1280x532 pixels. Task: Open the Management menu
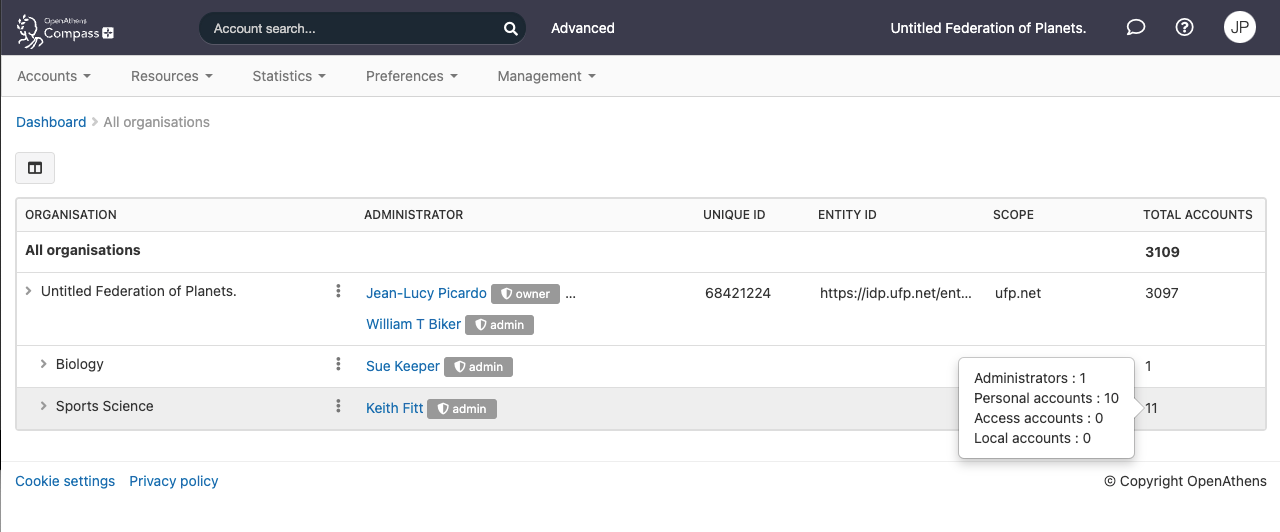pyautogui.click(x=546, y=76)
